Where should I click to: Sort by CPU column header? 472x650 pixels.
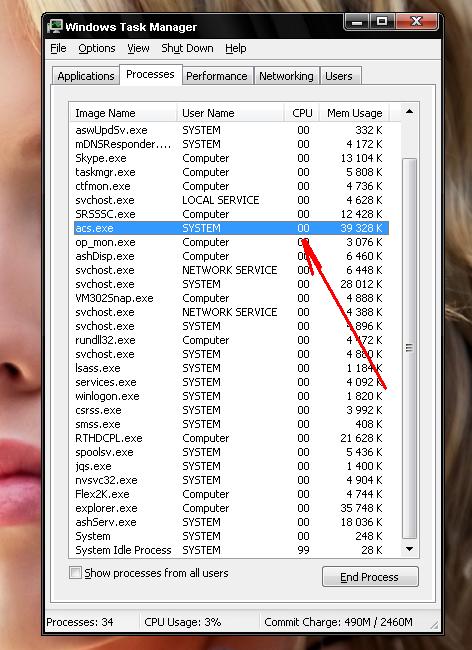coord(302,113)
